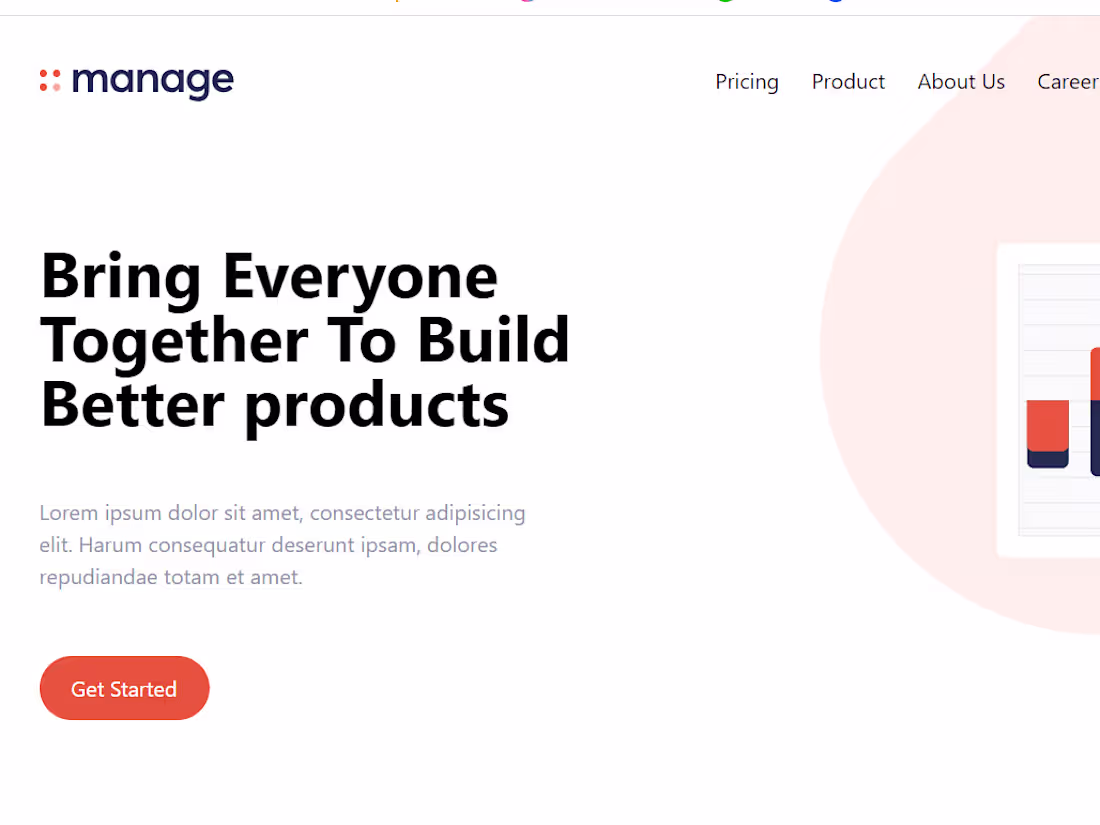
Task: Click the tiny green dot at screen top
Action: [x=723, y=1]
